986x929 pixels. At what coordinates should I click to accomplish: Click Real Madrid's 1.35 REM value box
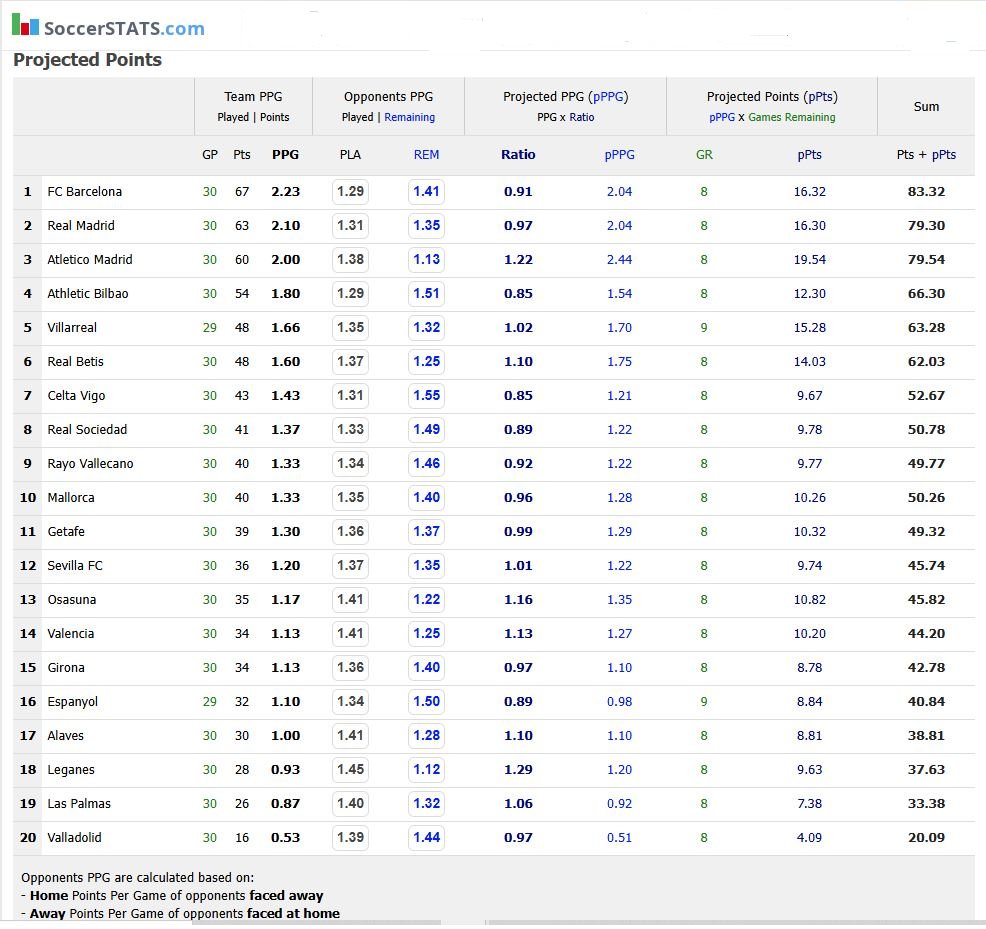426,226
